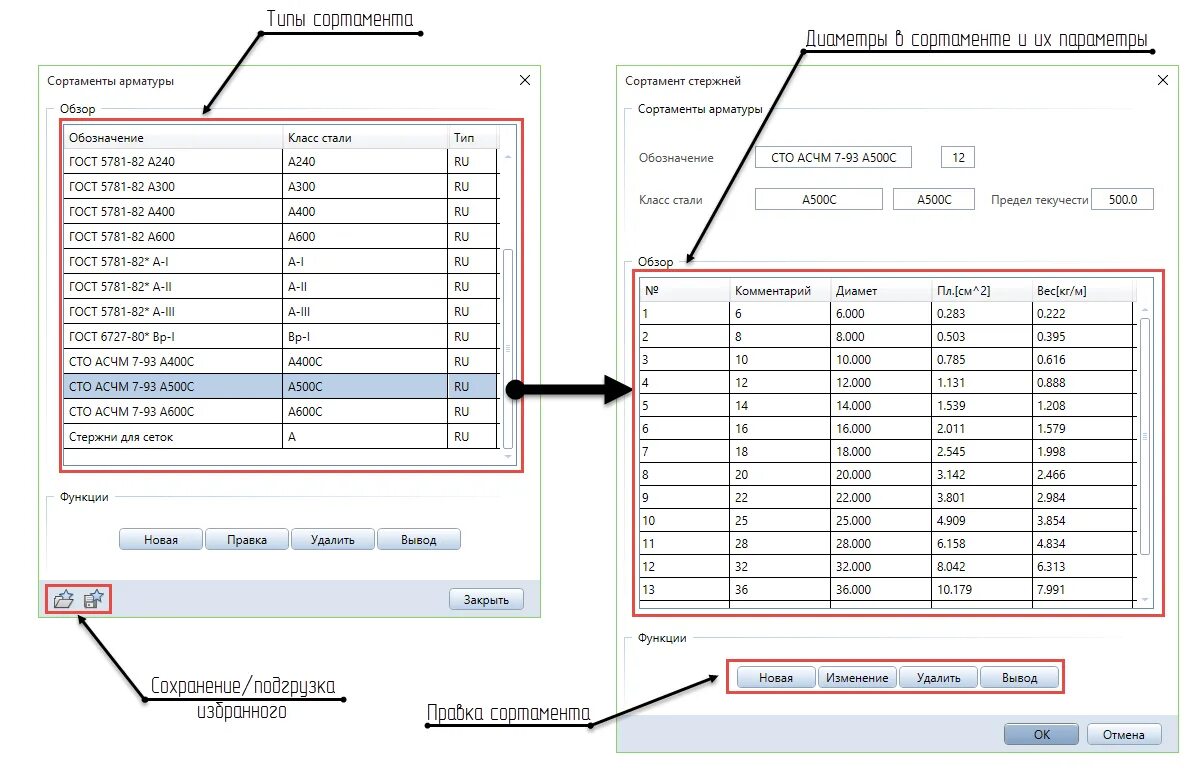1204x778 pixels.
Task: Click Новая button in Сортамент стержней window
Action: click(776, 678)
